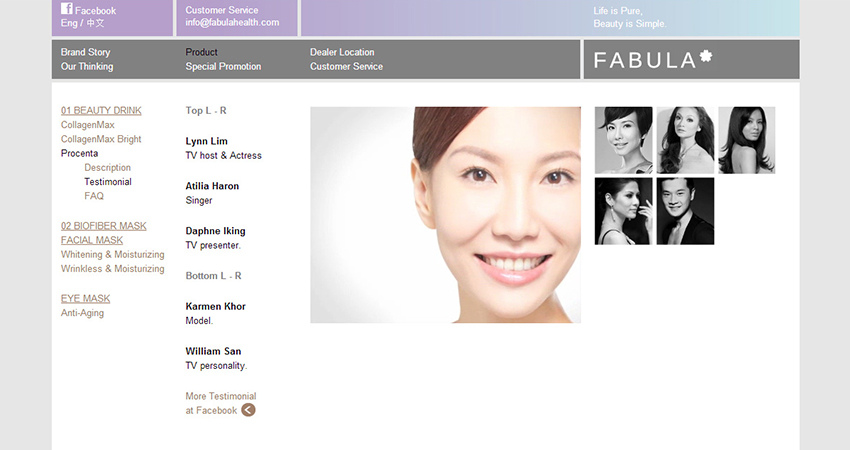Open Customer Service in gray navigation bar
This screenshot has height=450, width=850.
[x=346, y=67]
